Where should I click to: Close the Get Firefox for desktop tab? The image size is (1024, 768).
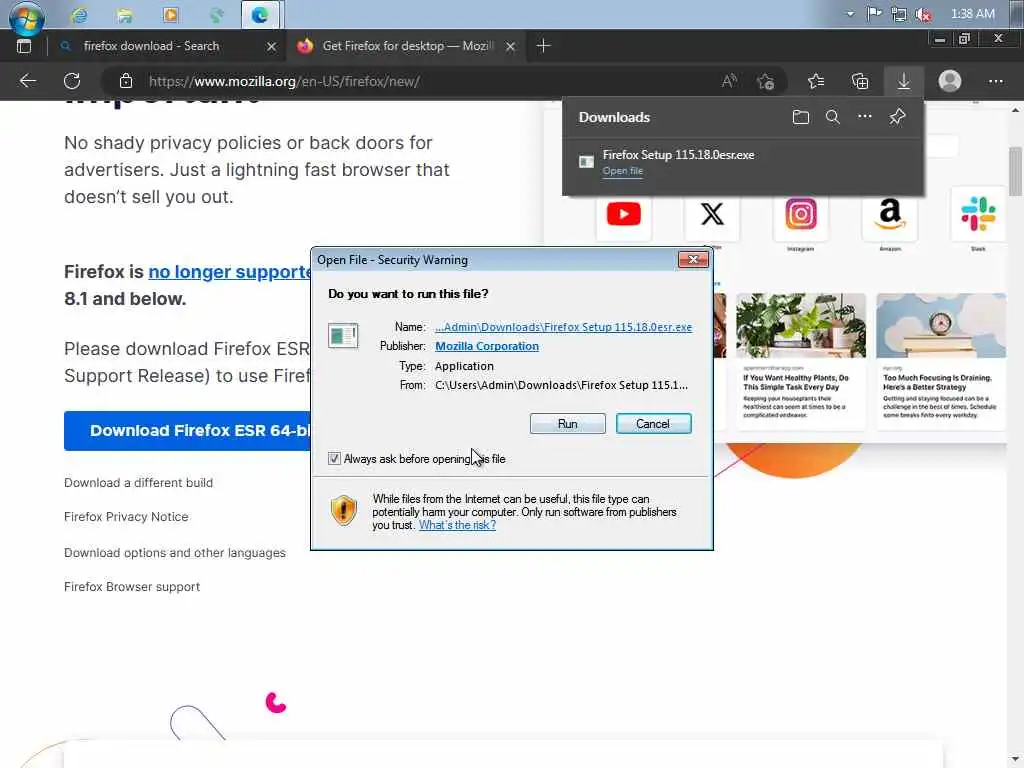[511, 46]
